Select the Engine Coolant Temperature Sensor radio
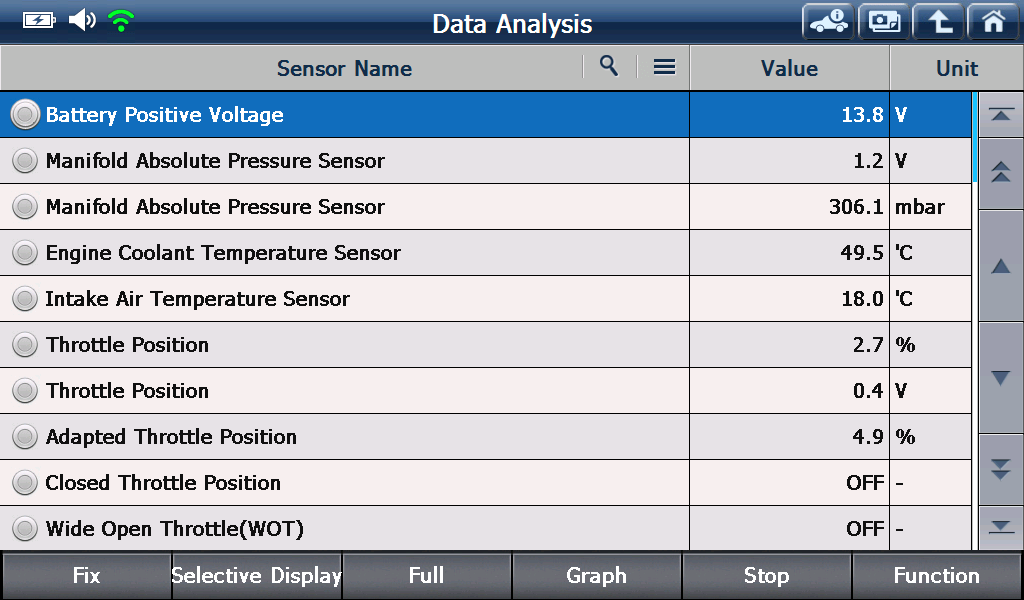Screen dimensions: 1024x600 pos(25,253)
